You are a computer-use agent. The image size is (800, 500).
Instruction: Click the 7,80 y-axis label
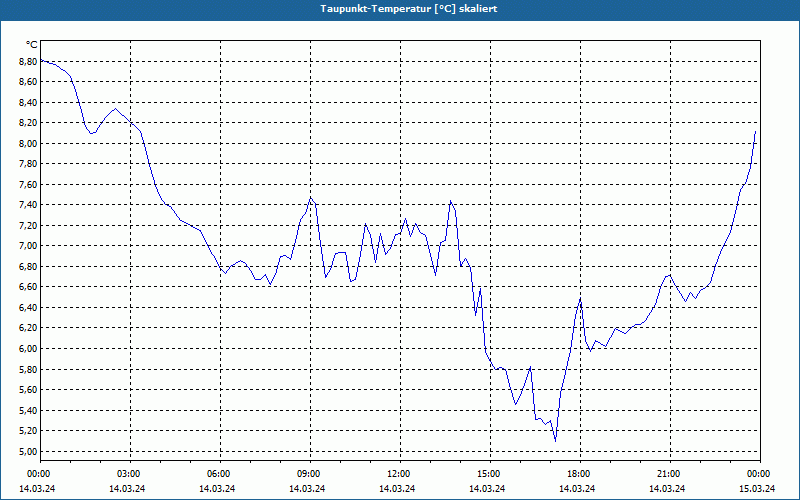pos(28,164)
